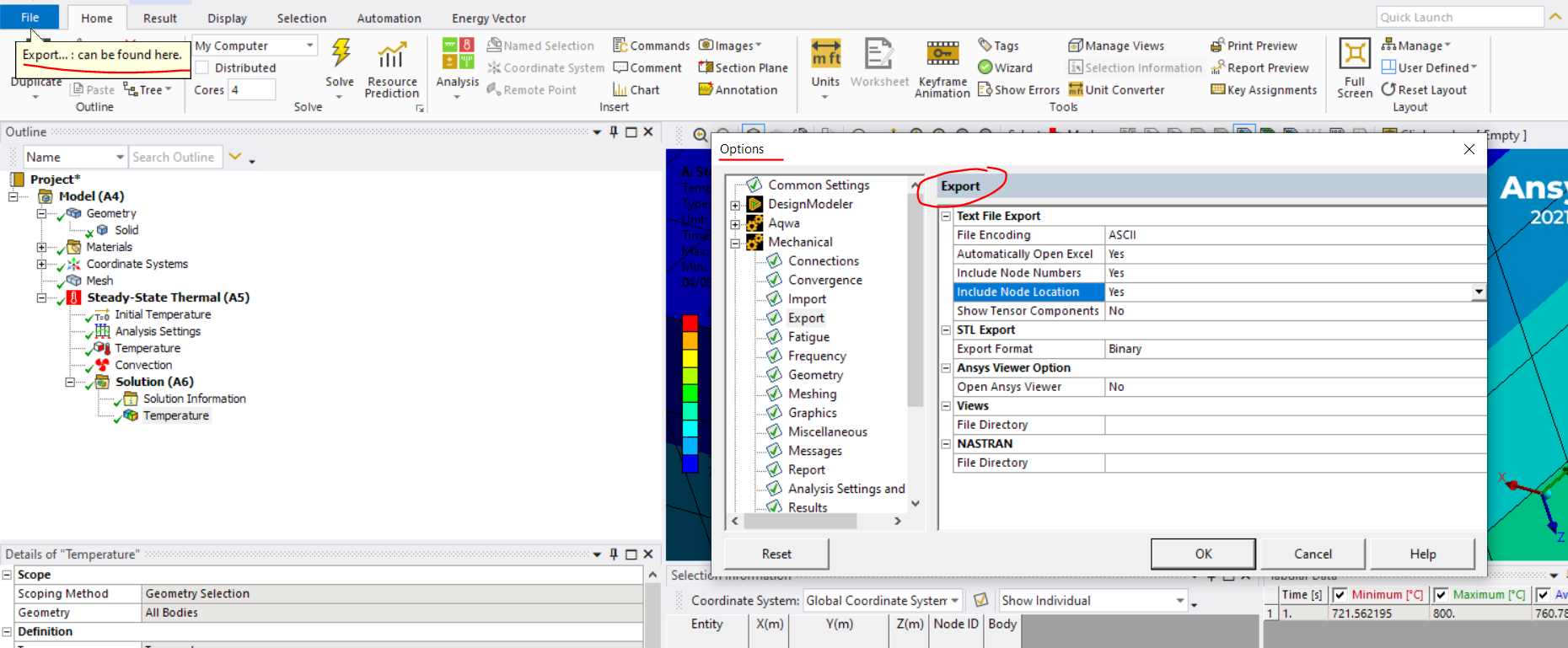Open the File menu
1568x648 pixels.
click(30, 18)
